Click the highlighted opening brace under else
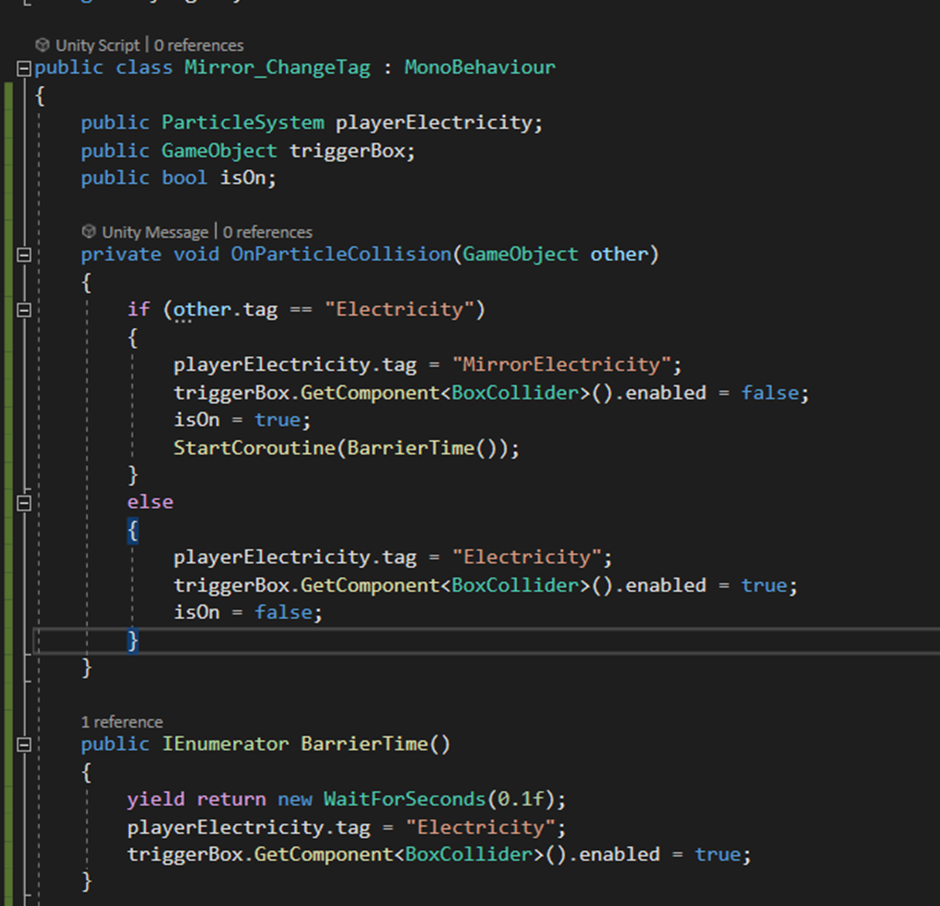The image size is (940, 906). tap(132, 531)
